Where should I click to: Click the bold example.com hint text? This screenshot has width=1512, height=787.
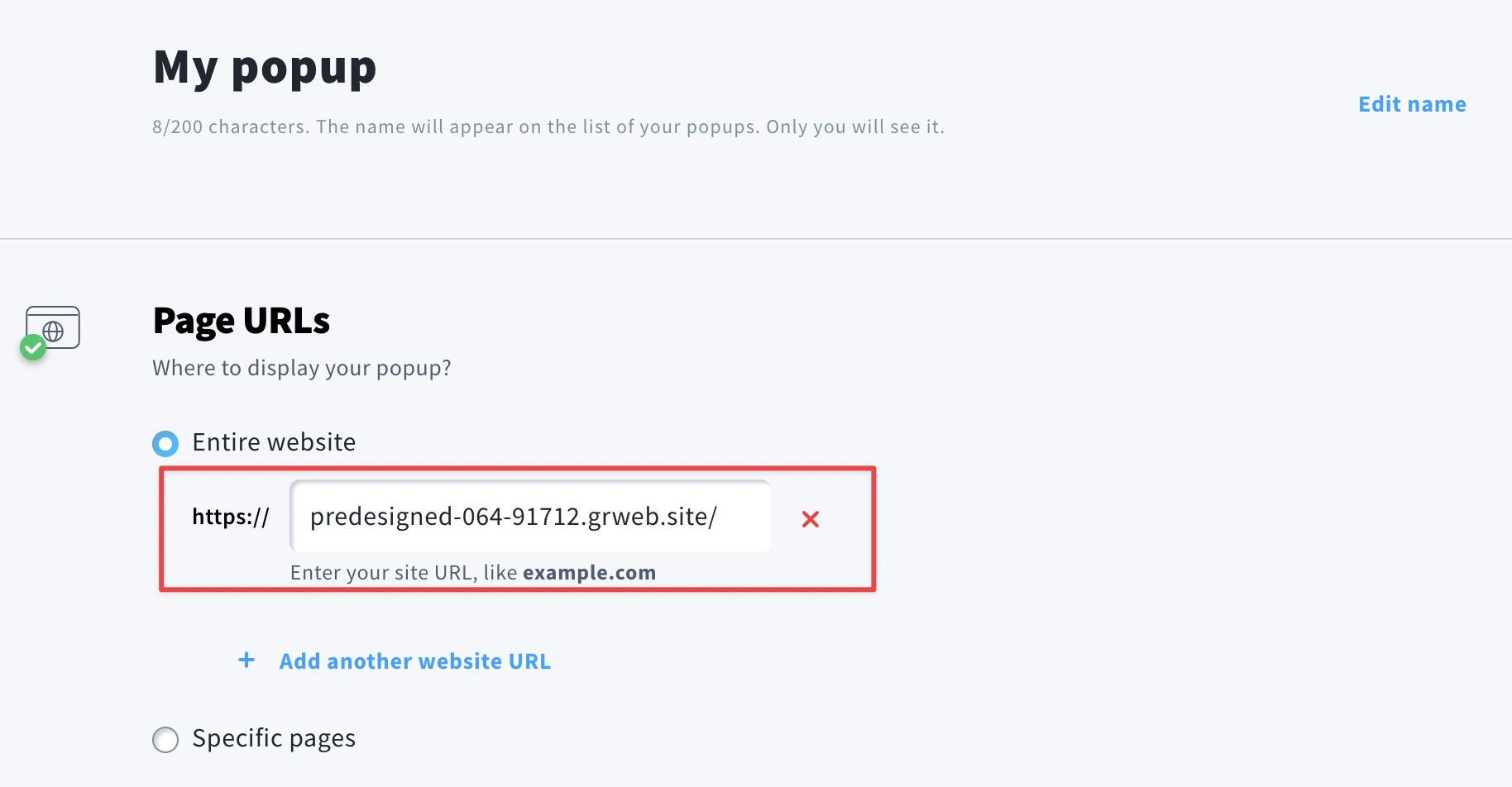(x=589, y=573)
